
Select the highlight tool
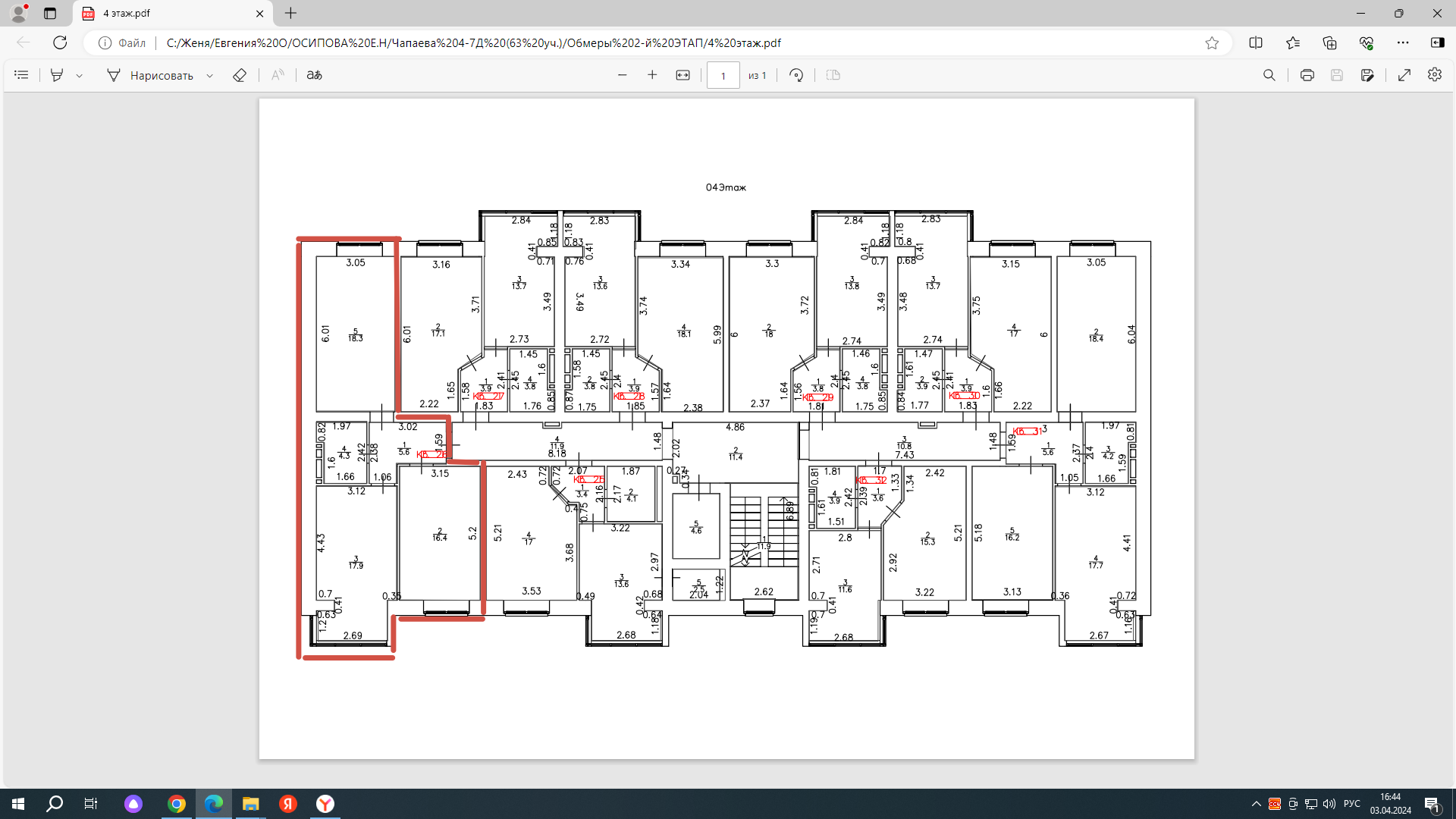pos(57,75)
